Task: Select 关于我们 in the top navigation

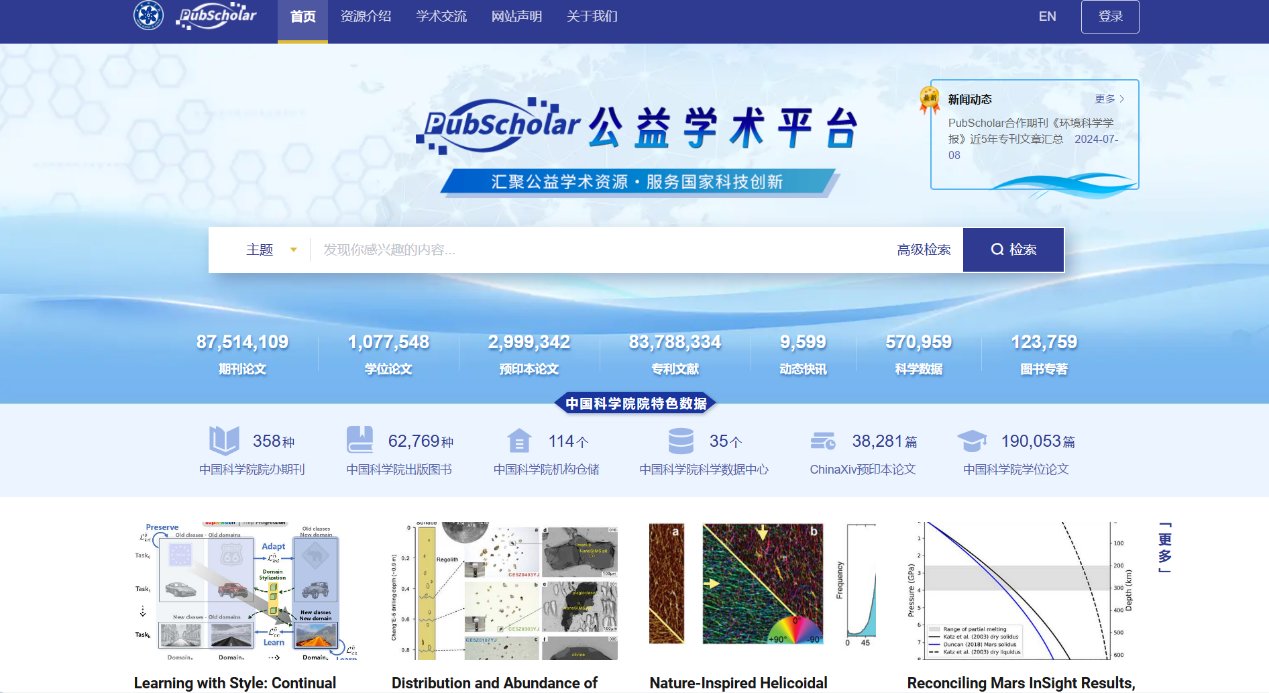Action: [x=592, y=16]
